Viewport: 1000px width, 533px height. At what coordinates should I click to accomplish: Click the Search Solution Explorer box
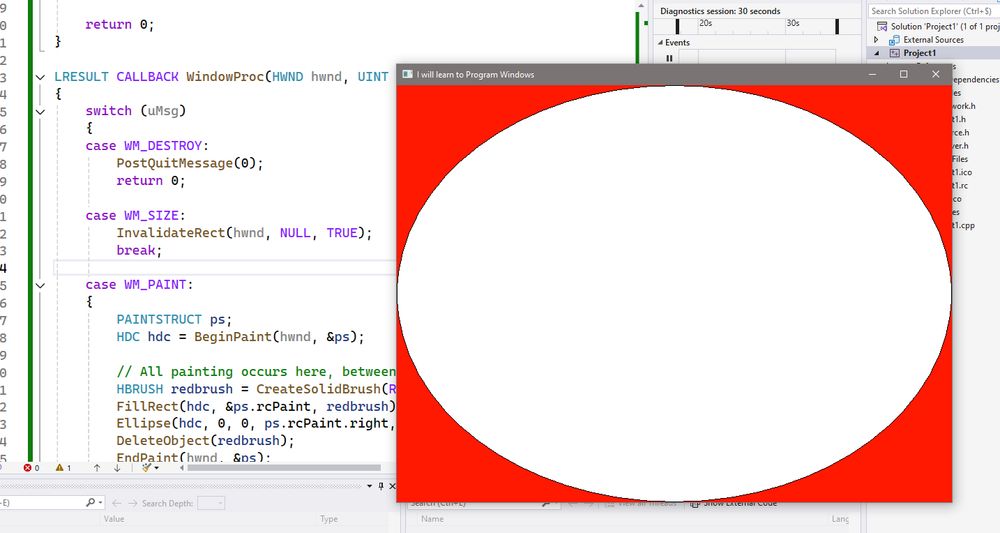(934, 11)
